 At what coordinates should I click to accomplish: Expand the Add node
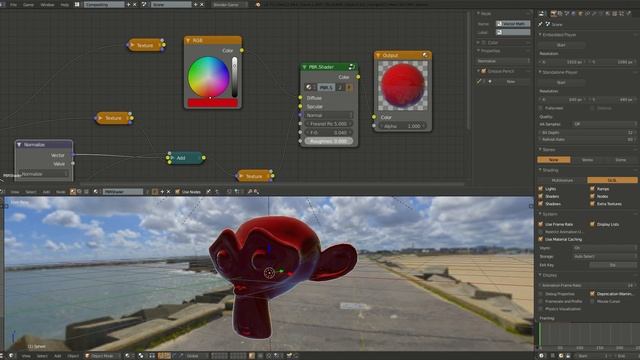pos(173,158)
